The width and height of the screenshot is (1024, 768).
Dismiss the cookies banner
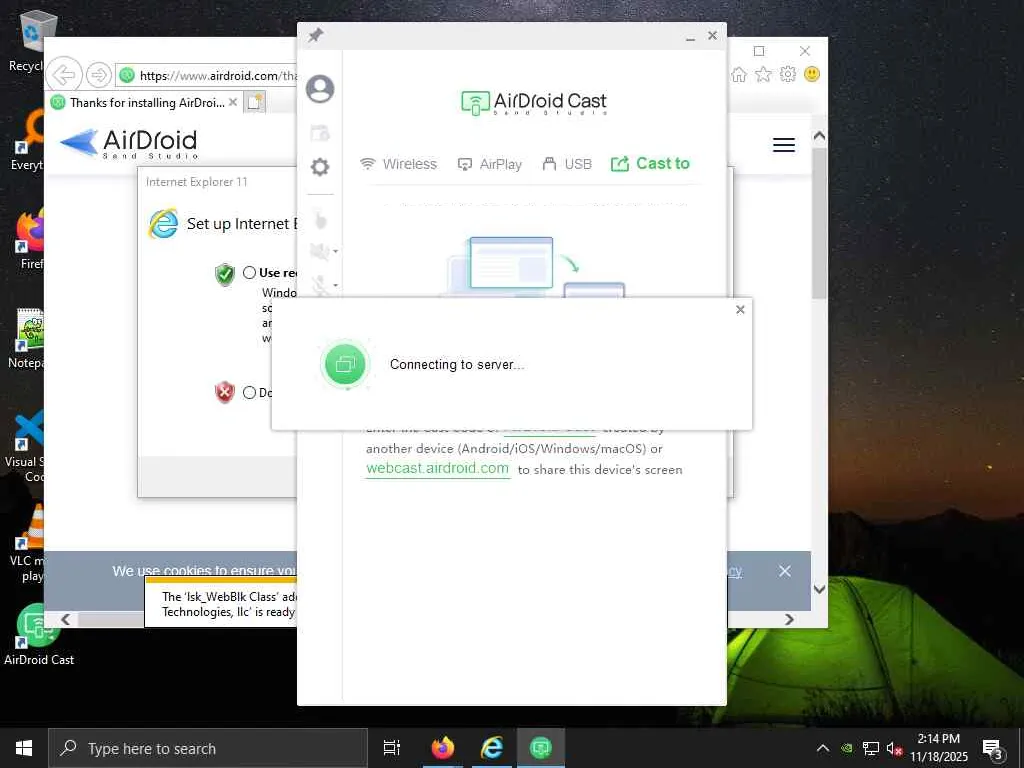coord(785,571)
